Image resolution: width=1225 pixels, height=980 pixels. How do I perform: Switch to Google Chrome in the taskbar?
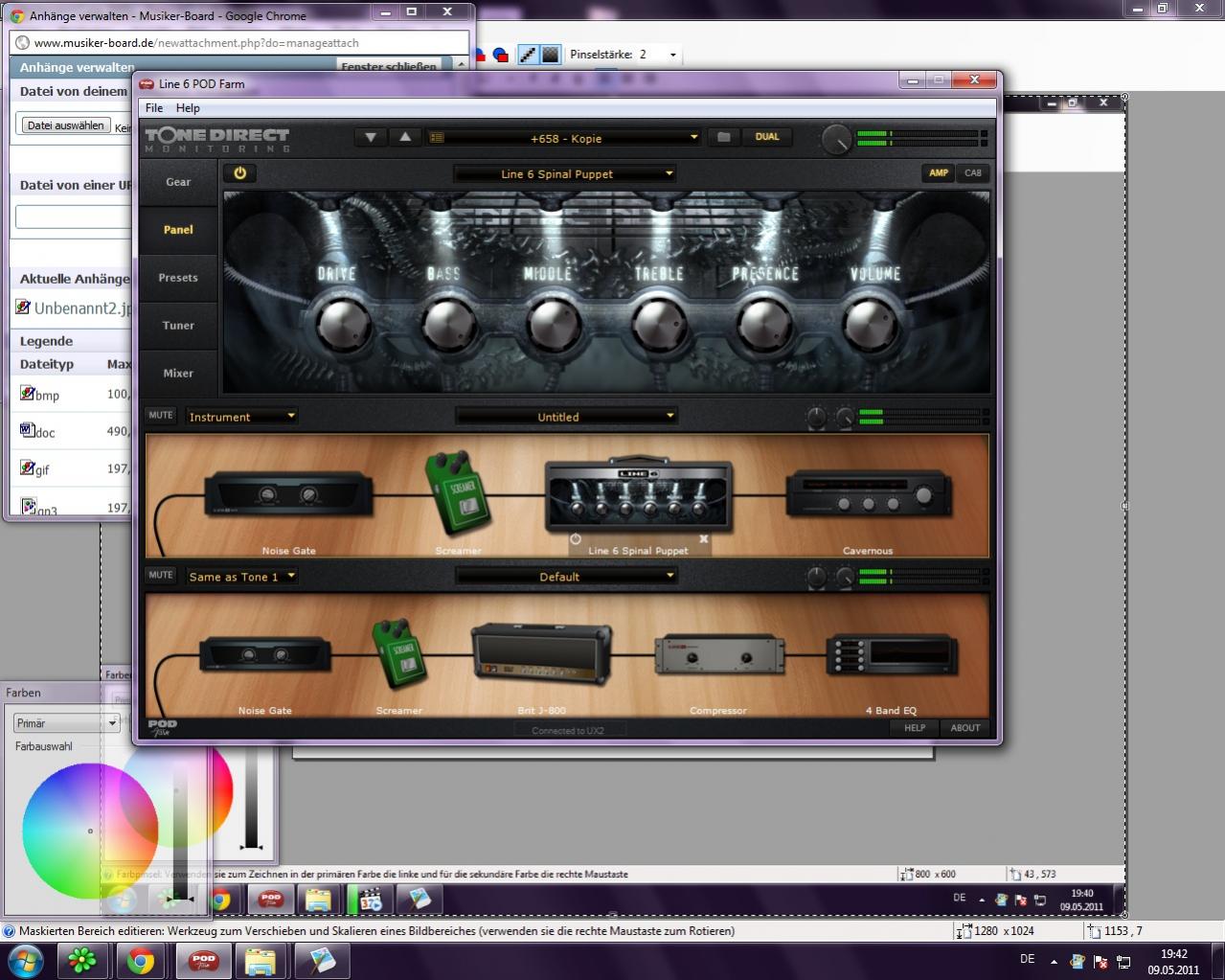pos(141,961)
